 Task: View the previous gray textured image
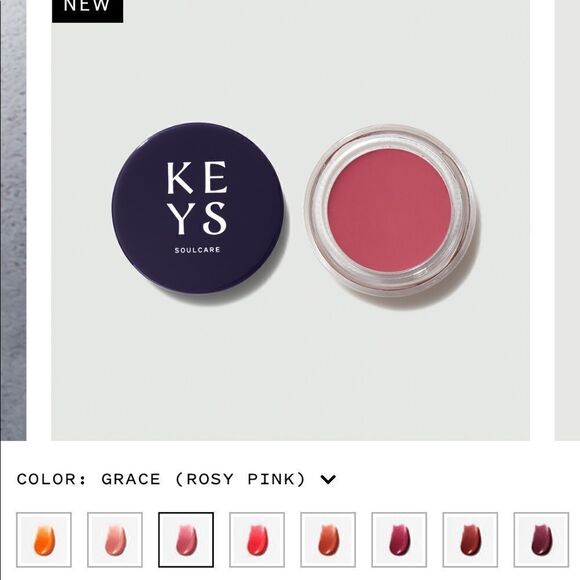pos(13,220)
